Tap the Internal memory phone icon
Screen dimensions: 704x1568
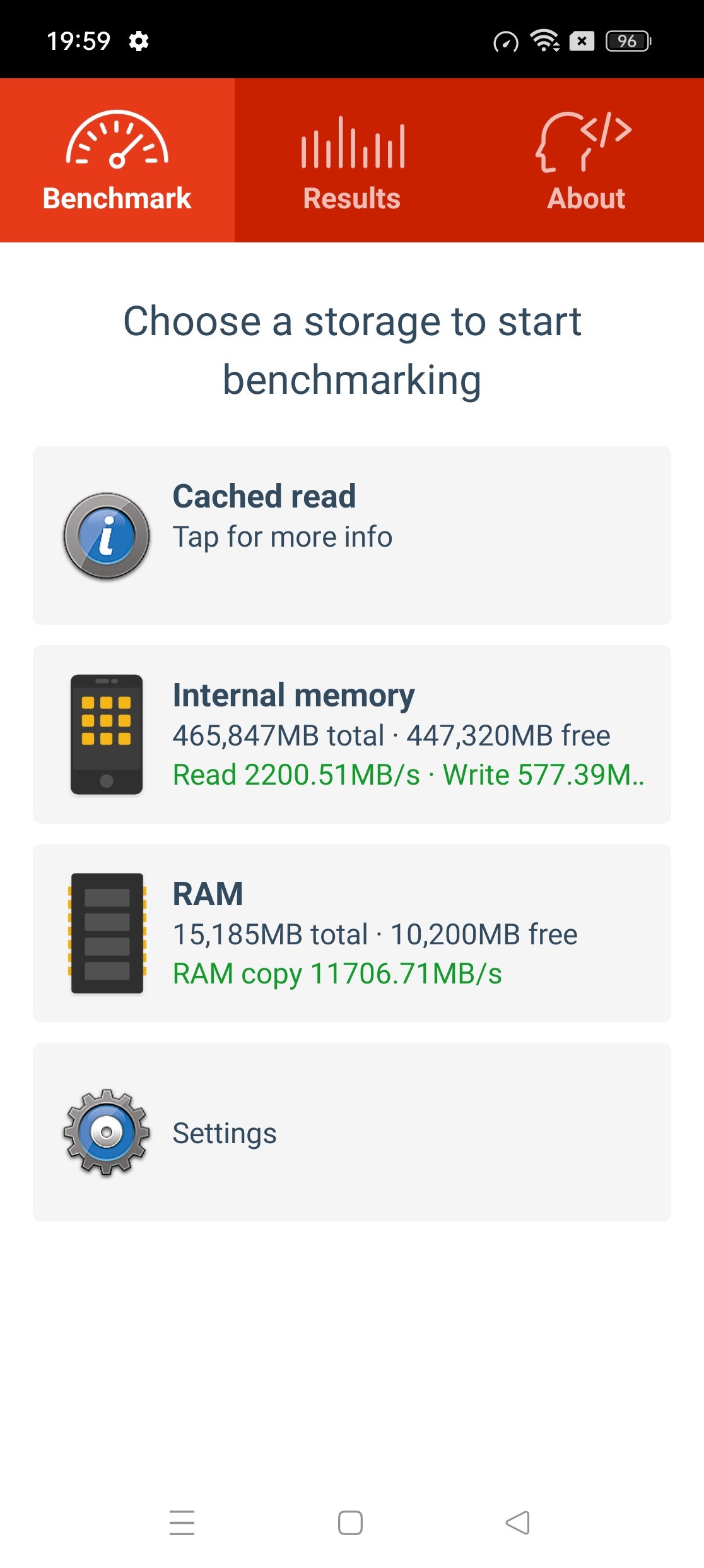click(x=107, y=734)
